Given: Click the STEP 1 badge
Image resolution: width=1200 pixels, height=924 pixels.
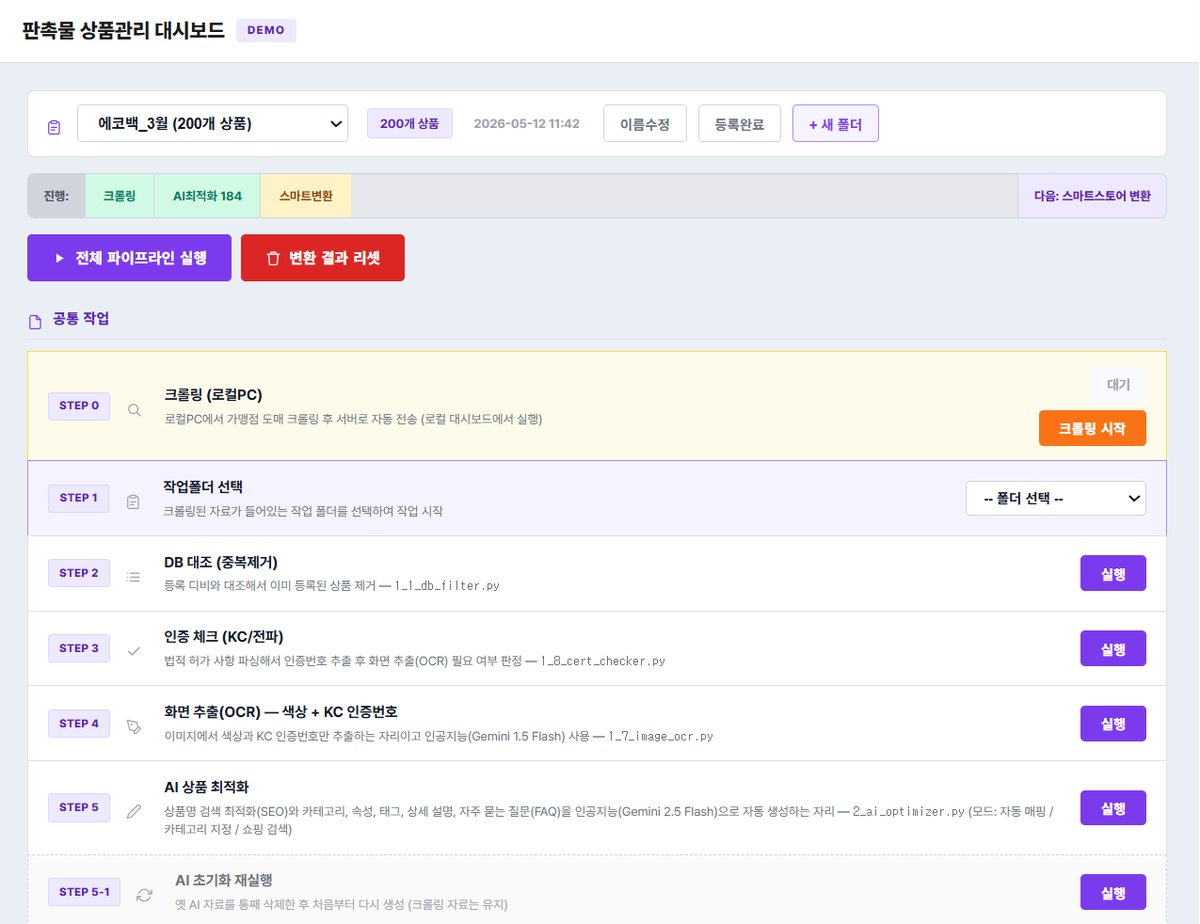Looking at the screenshot, I should point(79,498).
